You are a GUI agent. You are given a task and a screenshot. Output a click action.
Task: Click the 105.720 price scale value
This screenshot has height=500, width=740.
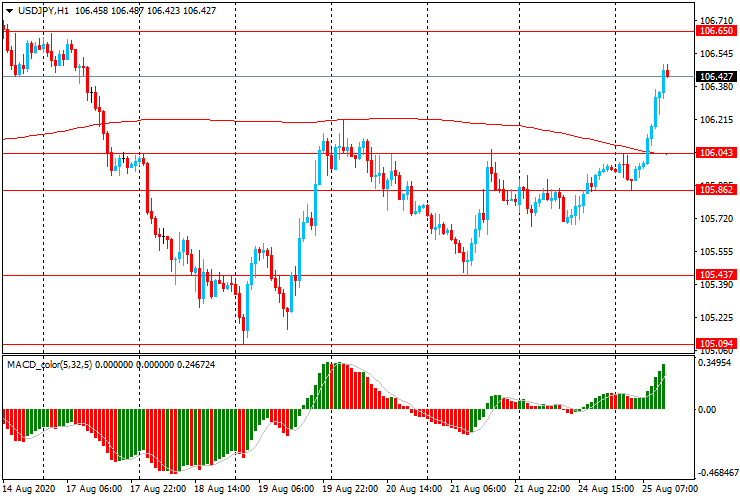point(716,219)
